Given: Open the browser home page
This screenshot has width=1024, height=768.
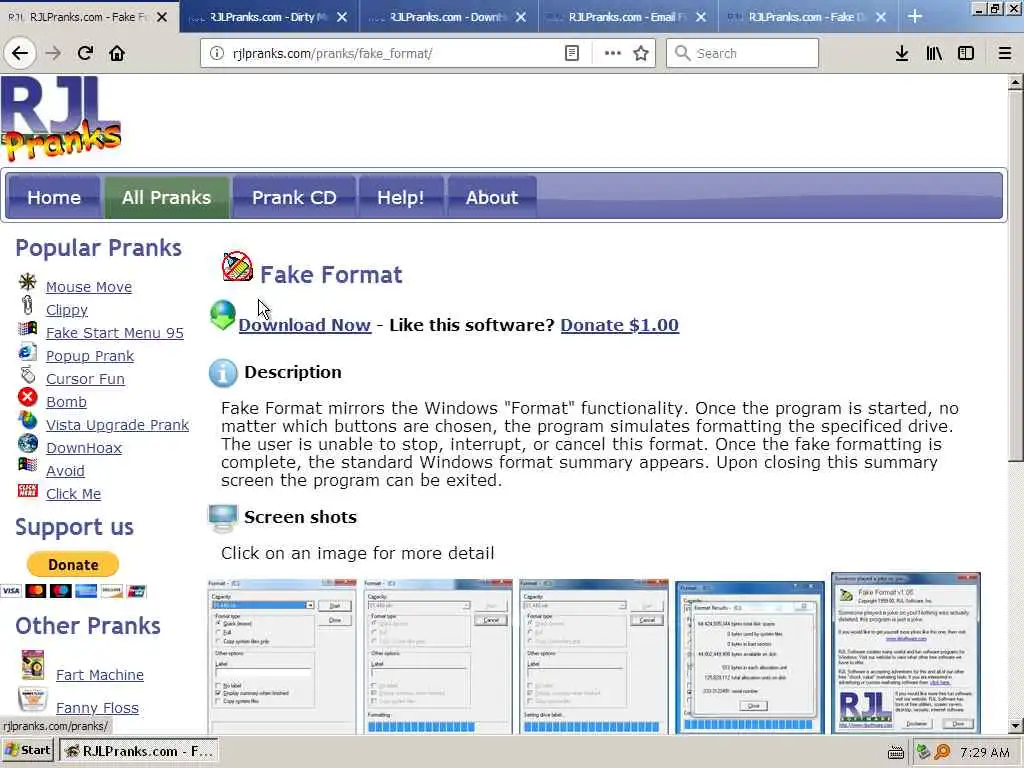Looking at the screenshot, I should (117, 53).
